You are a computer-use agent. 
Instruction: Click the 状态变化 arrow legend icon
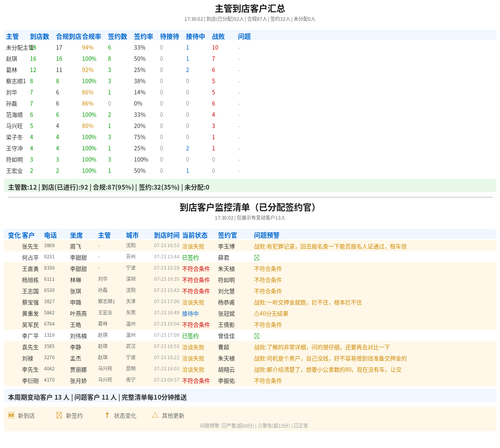(107, 415)
